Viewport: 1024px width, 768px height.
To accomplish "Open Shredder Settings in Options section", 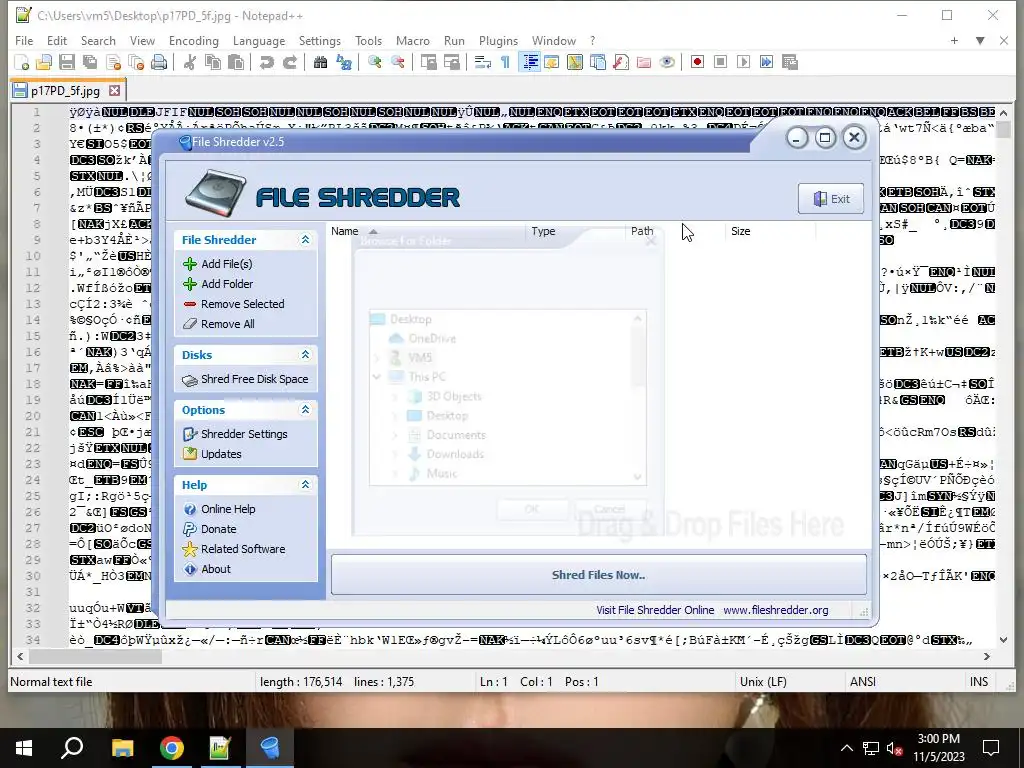I will tap(235, 434).
